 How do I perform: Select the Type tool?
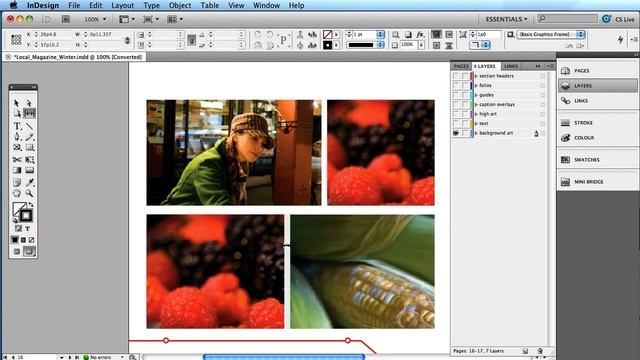tap(17, 126)
